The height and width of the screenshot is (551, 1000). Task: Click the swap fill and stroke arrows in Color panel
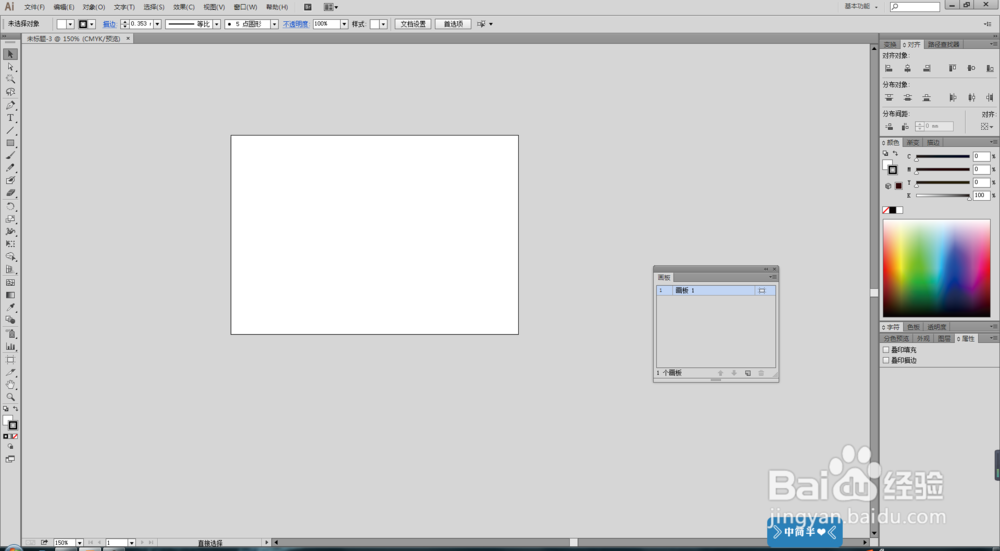(x=895, y=154)
